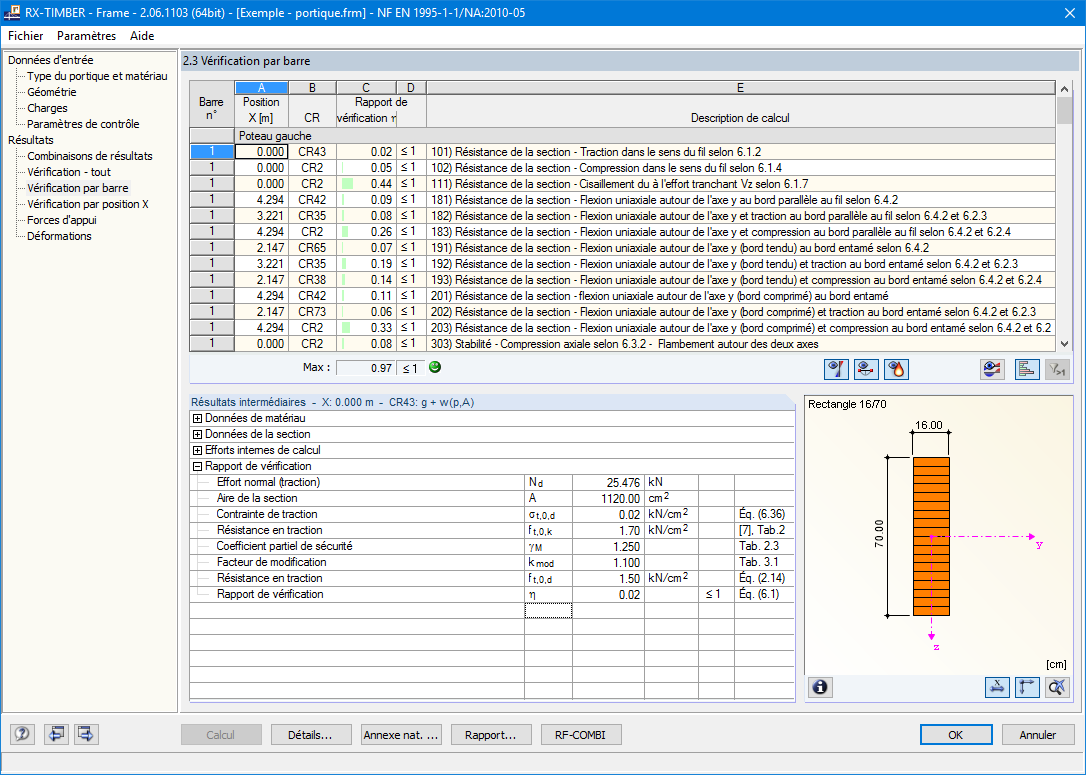Toggle the deformation view icon

click(866, 369)
